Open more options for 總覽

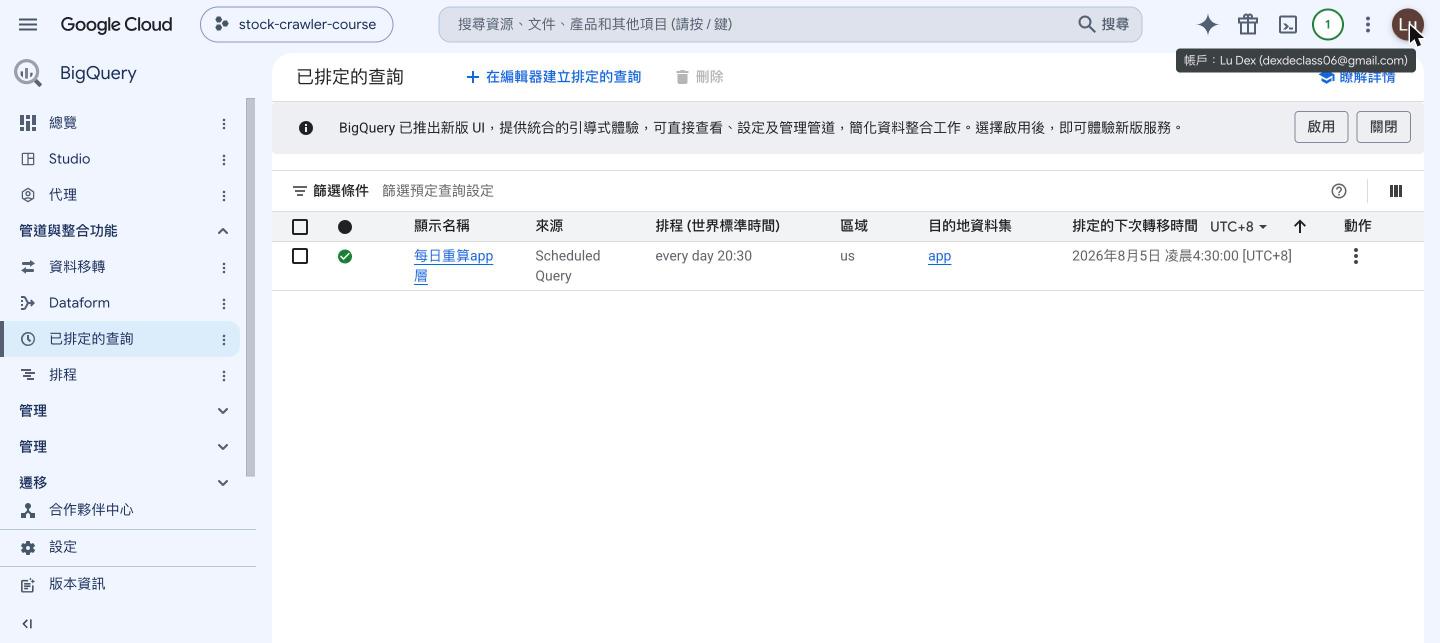(224, 123)
